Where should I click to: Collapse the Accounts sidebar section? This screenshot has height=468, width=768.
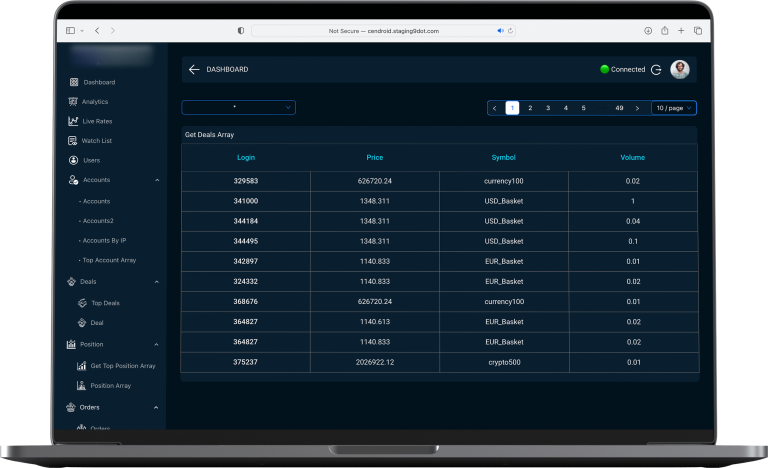pyautogui.click(x=157, y=180)
